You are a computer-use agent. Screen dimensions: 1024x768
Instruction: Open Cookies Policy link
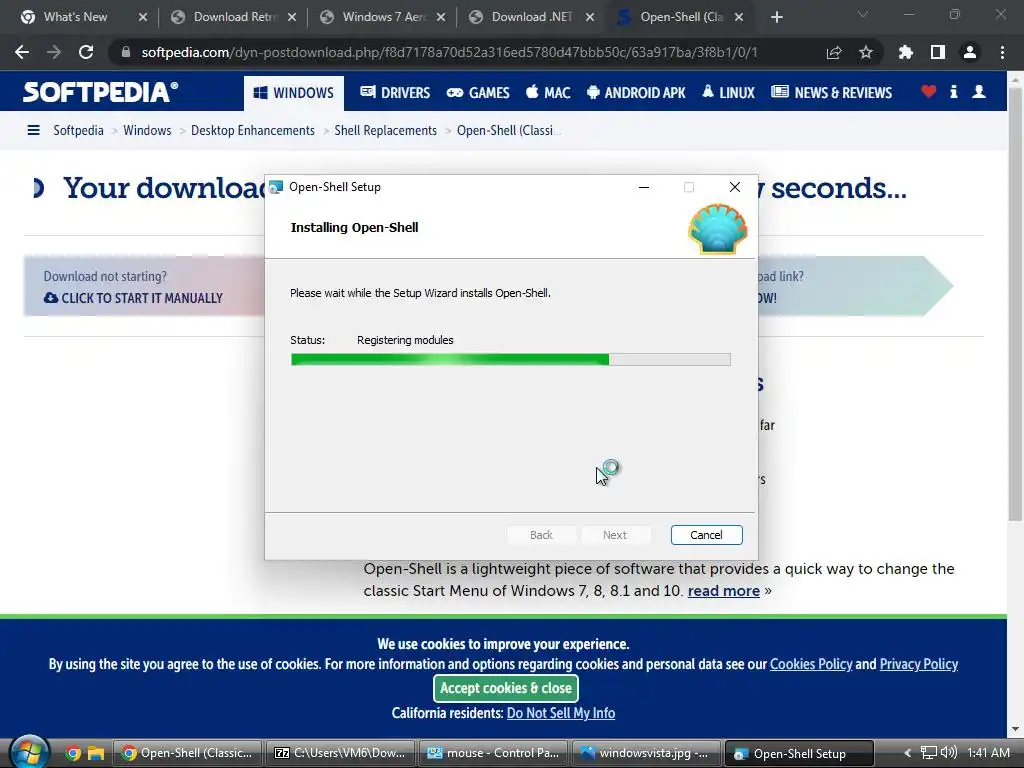811,664
